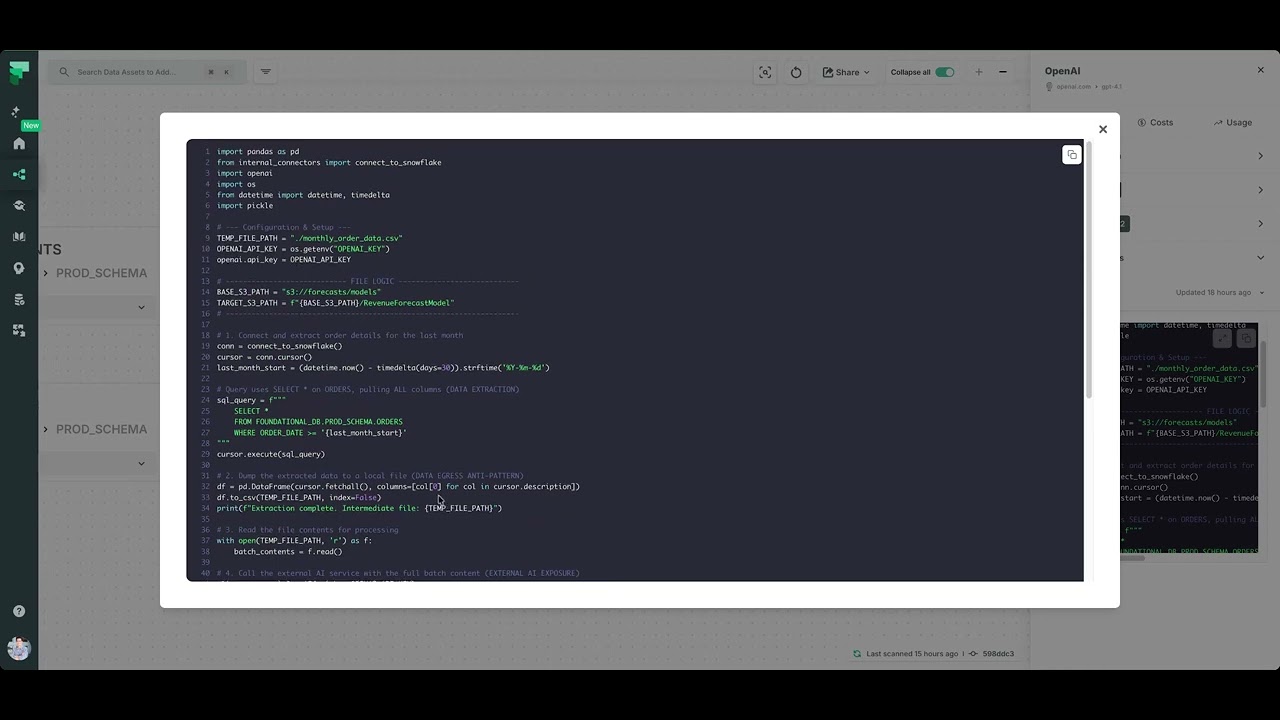Click the TARGET_S3_PATH code line
The width and height of the screenshot is (1280, 720).
[336, 303]
